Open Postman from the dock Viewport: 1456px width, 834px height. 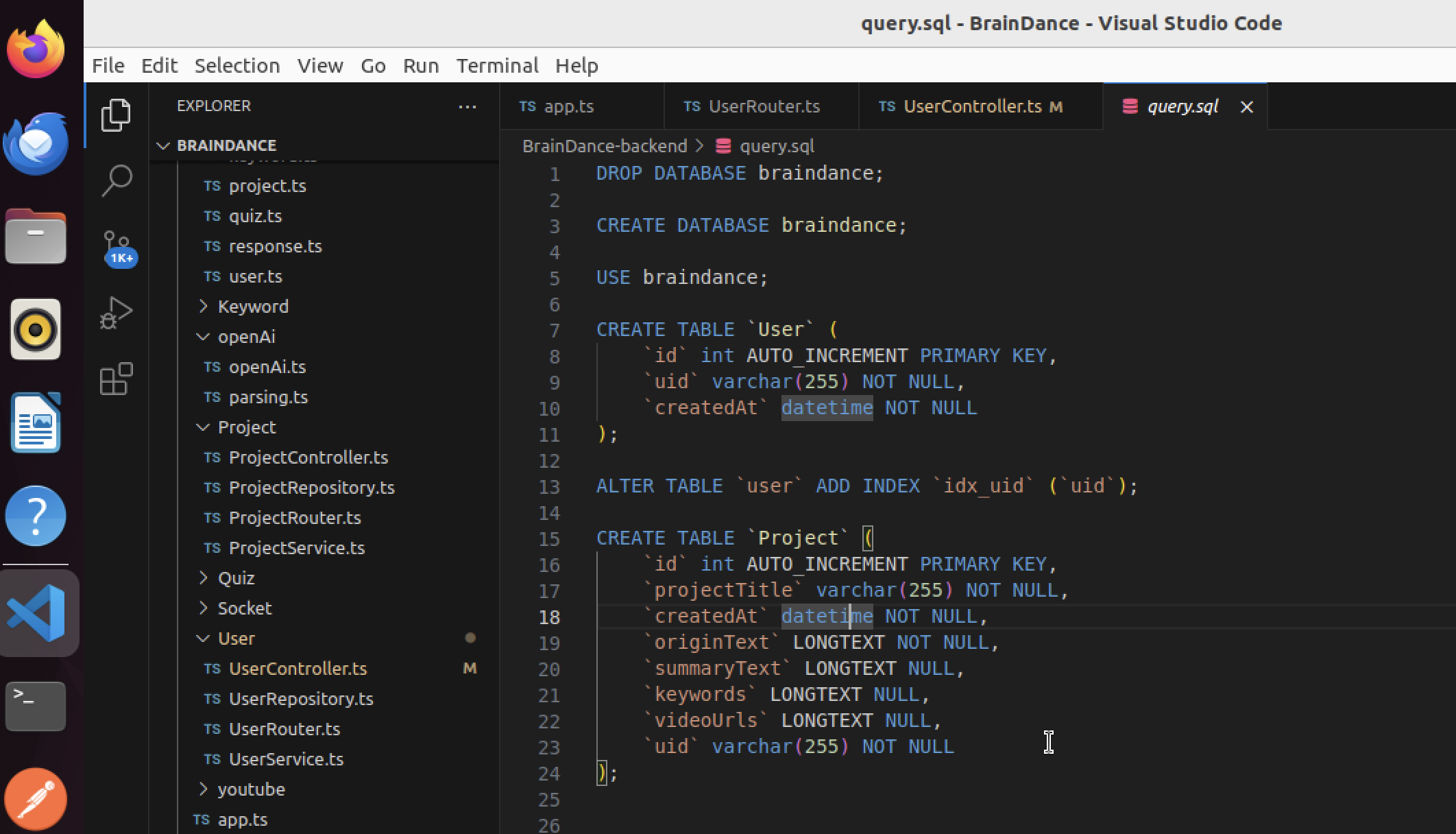[36, 799]
